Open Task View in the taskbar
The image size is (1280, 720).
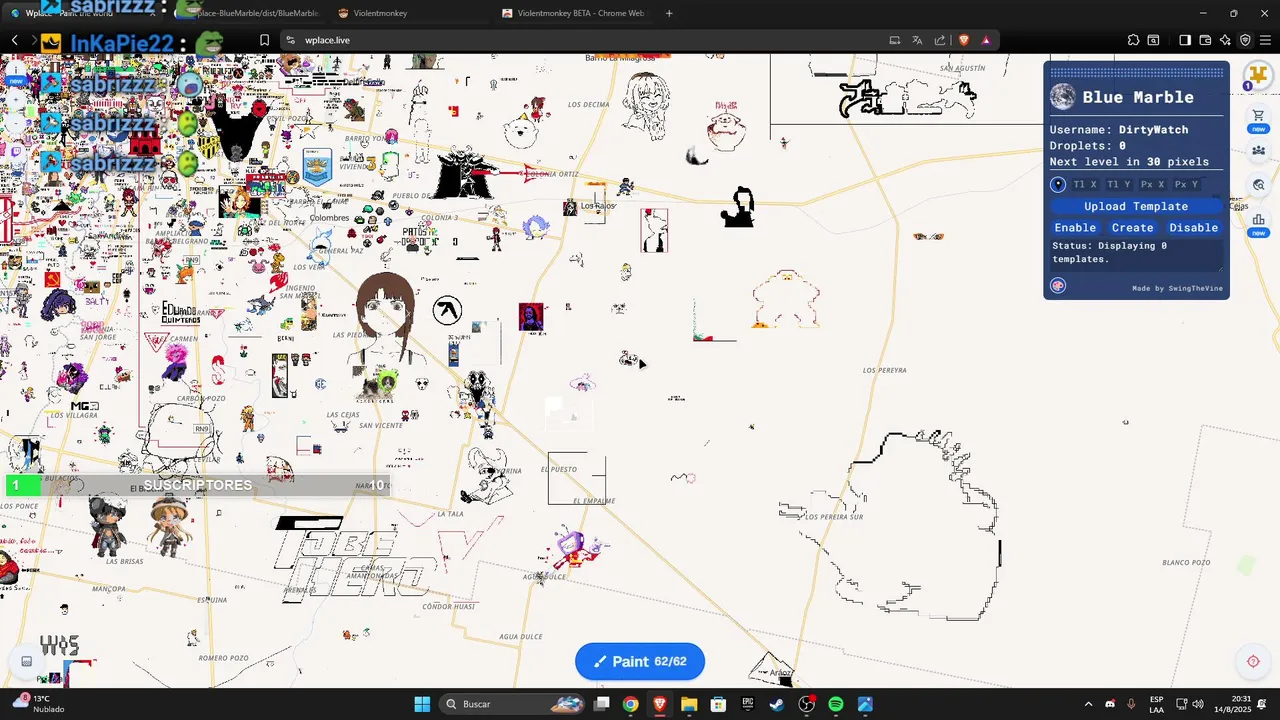click(x=601, y=704)
